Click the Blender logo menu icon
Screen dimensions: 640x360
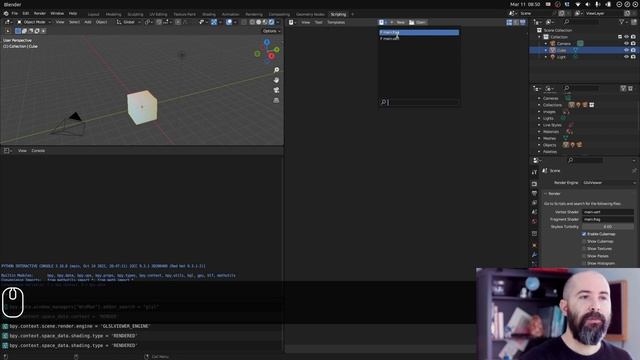click(6, 13)
